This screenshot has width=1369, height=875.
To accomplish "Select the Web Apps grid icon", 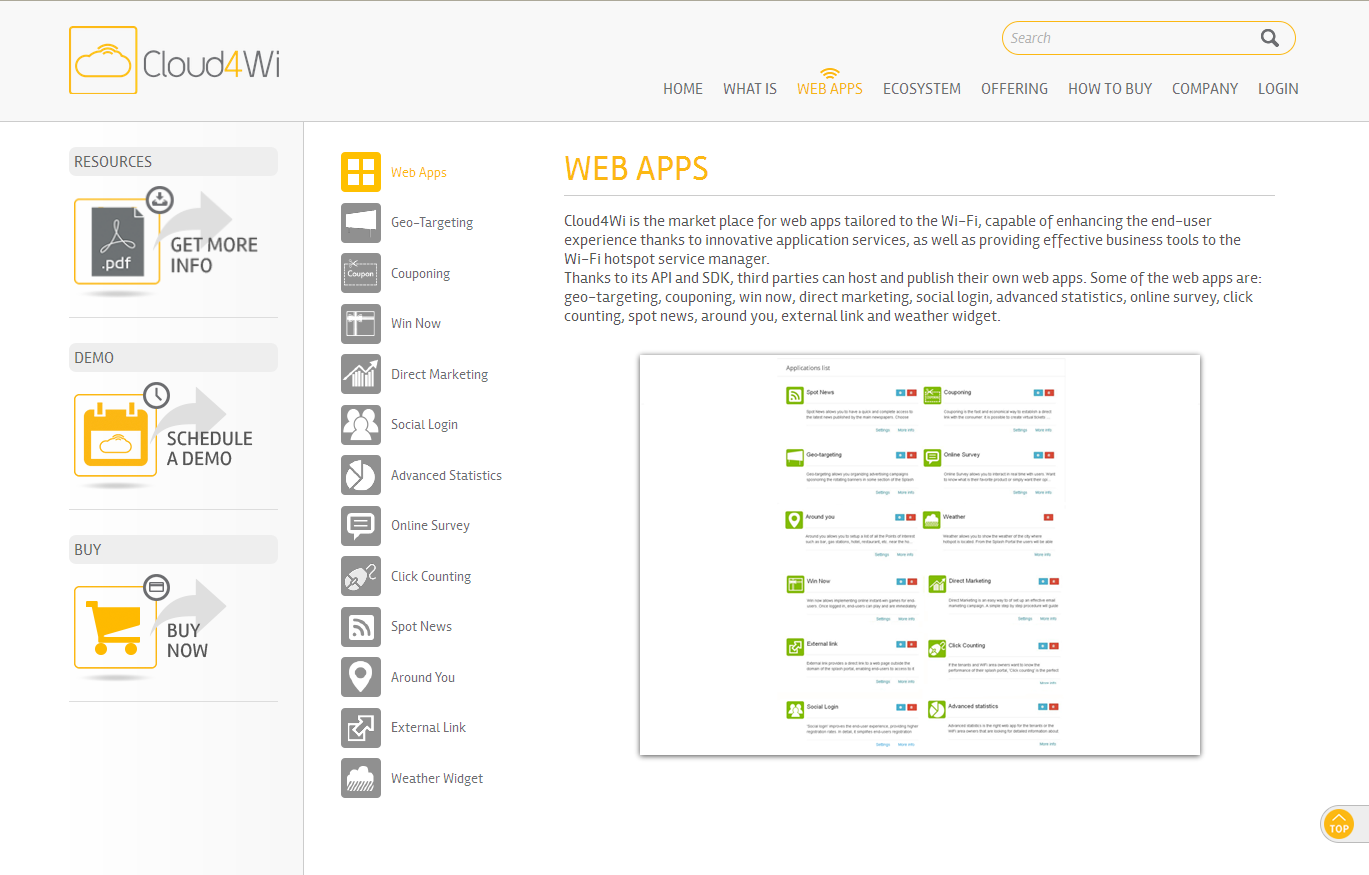I will click(x=361, y=172).
